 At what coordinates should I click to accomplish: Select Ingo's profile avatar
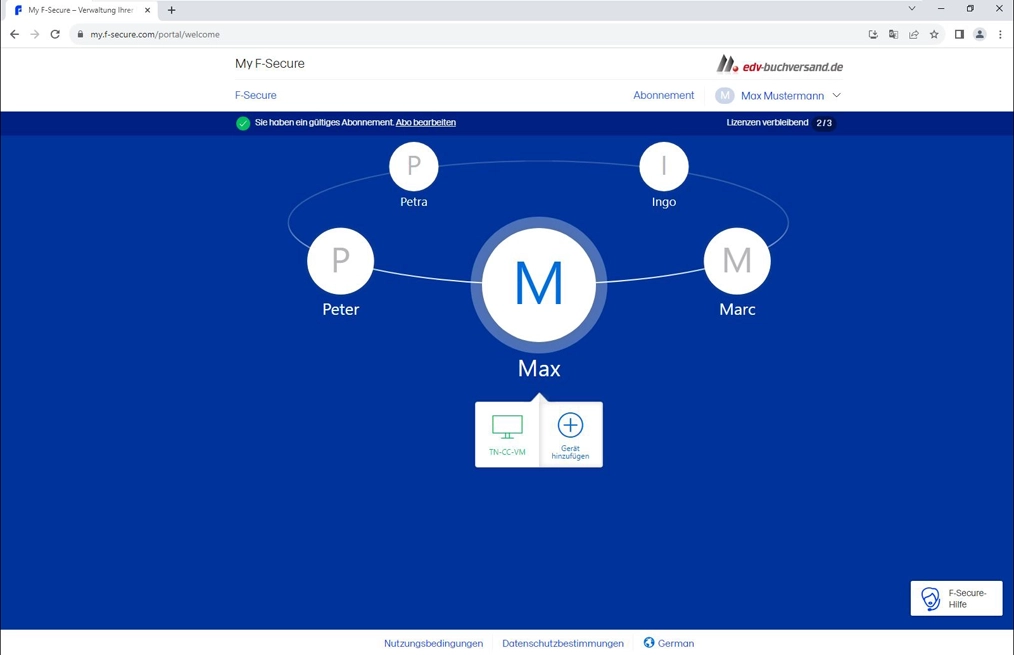663,166
